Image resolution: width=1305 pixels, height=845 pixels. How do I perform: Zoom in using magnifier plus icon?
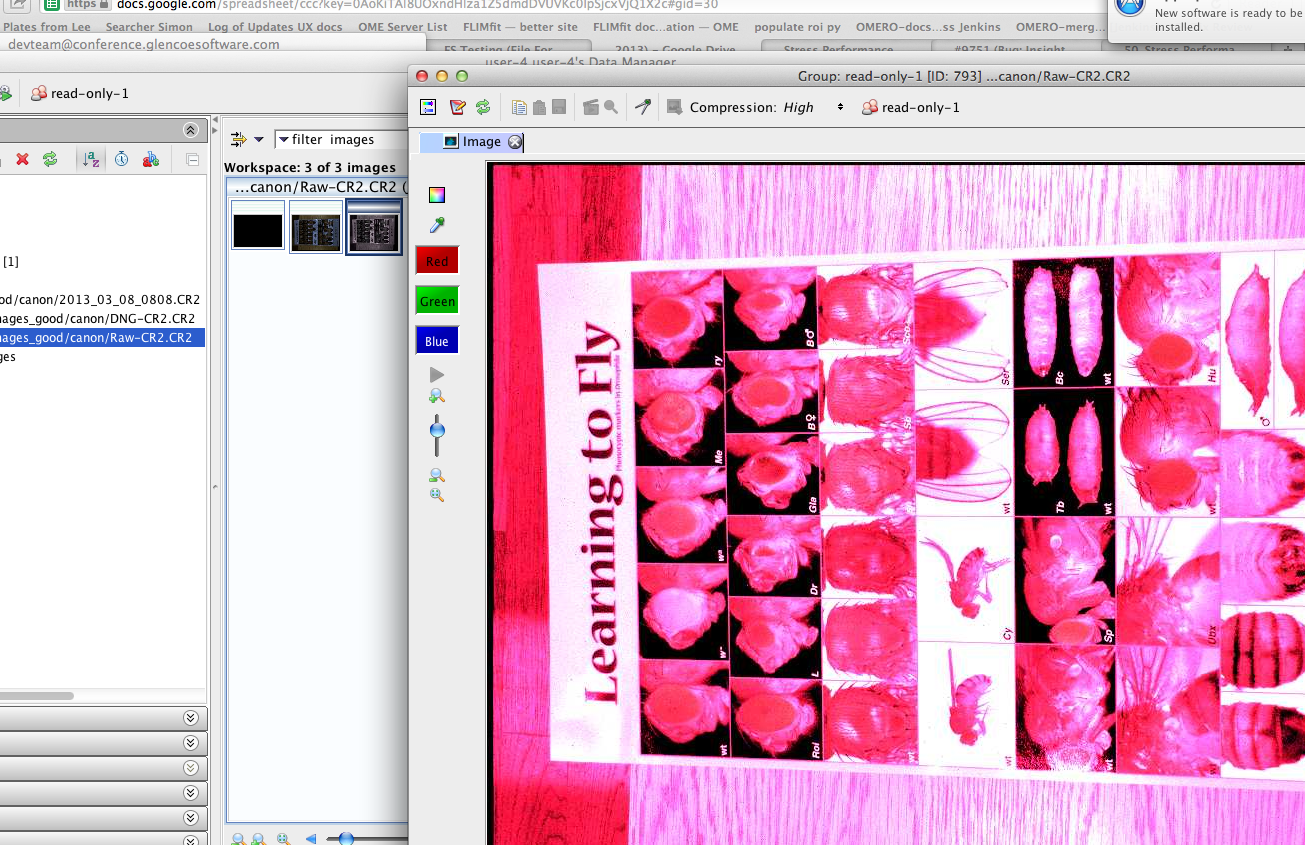(436, 396)
